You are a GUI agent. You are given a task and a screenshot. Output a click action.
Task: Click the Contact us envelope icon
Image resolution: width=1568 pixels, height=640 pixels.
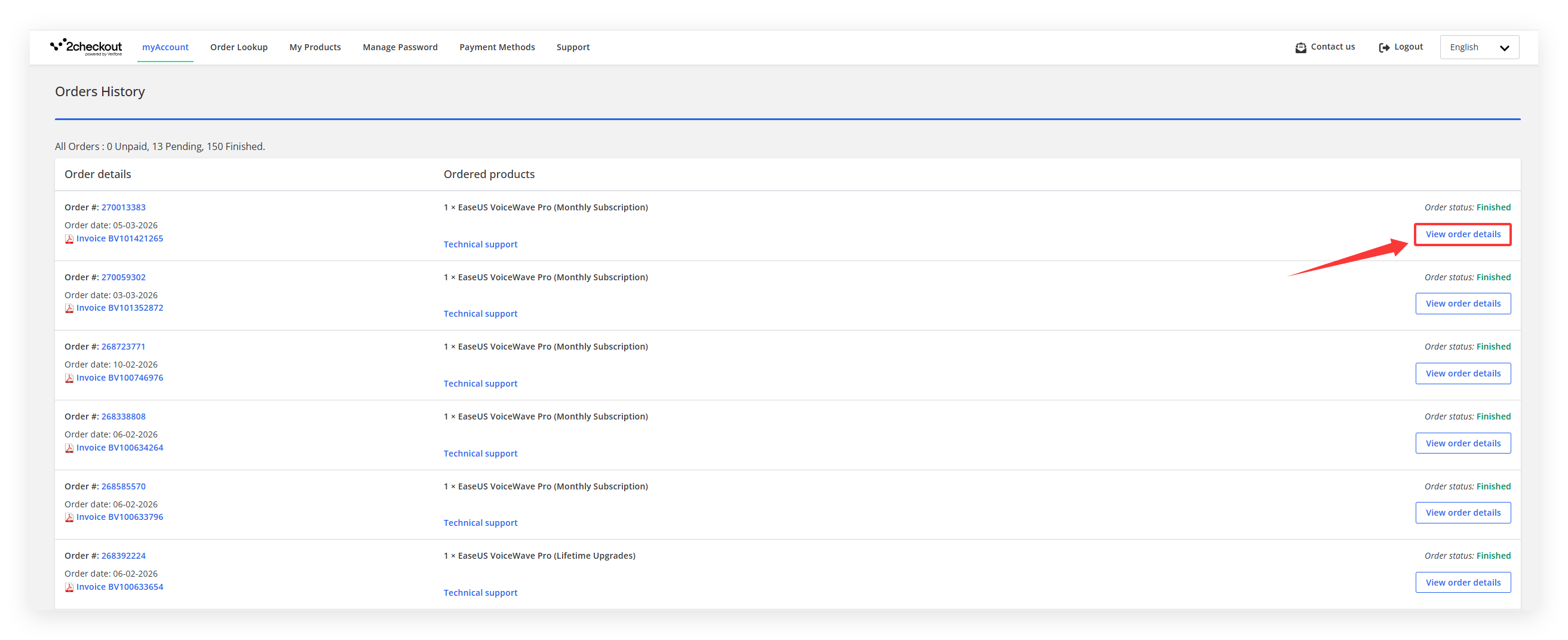coord(1300,47)
